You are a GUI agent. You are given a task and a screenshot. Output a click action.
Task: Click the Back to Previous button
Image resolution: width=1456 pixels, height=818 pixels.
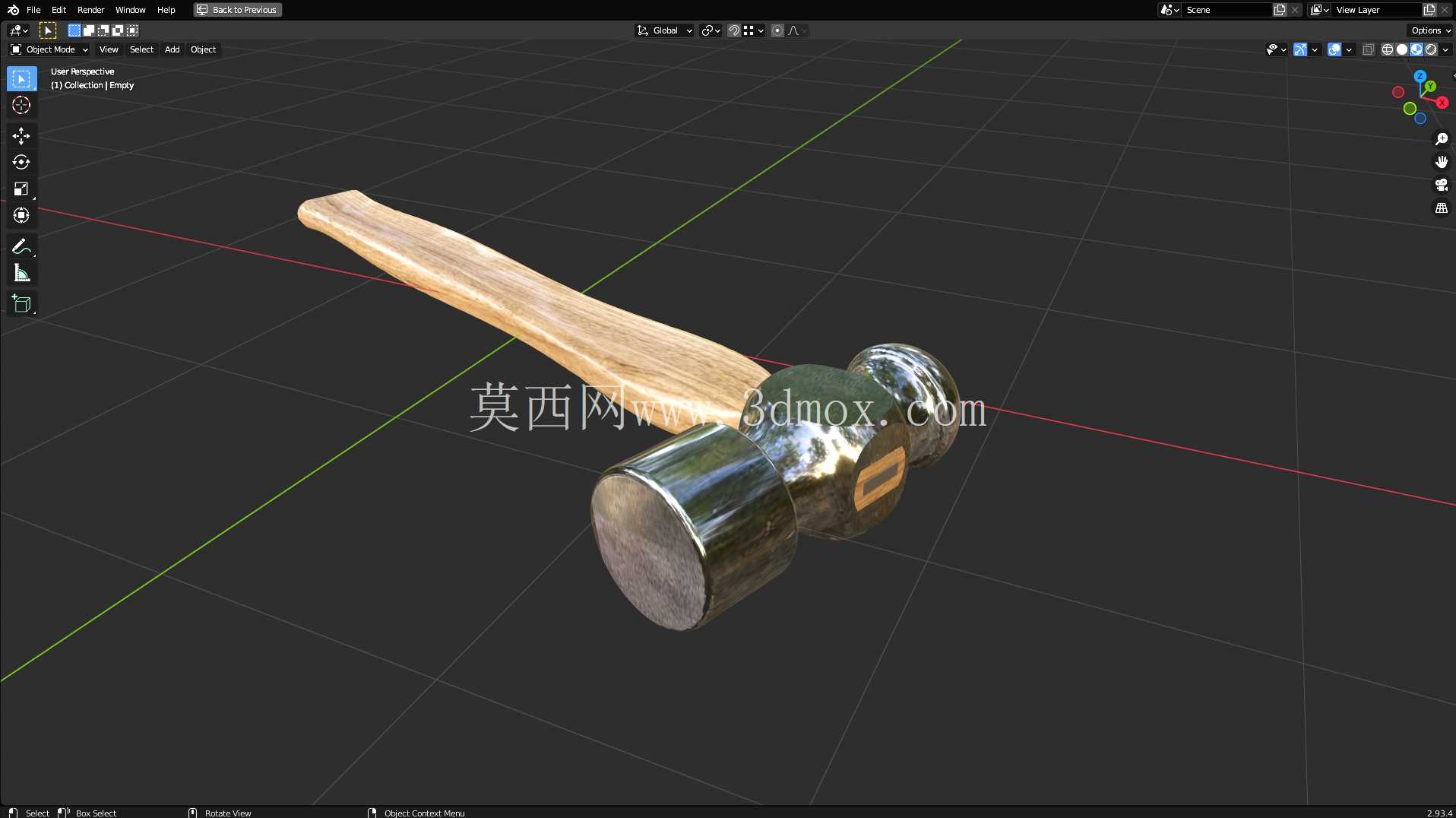[238, 10]
